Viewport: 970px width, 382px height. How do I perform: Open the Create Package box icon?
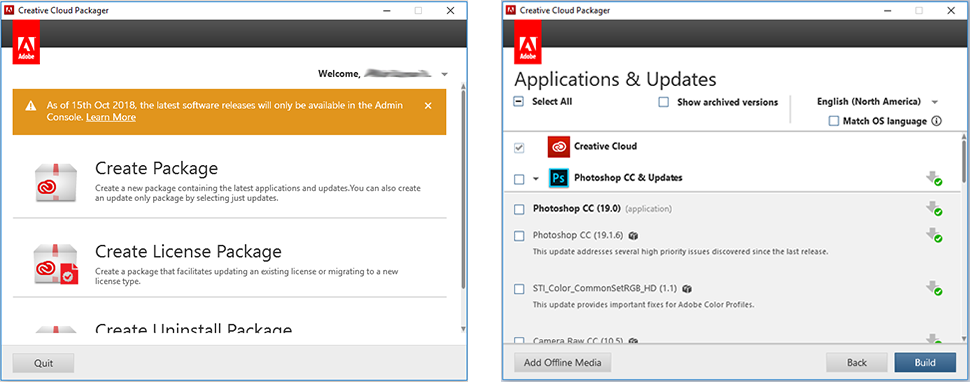click(56, 182)
